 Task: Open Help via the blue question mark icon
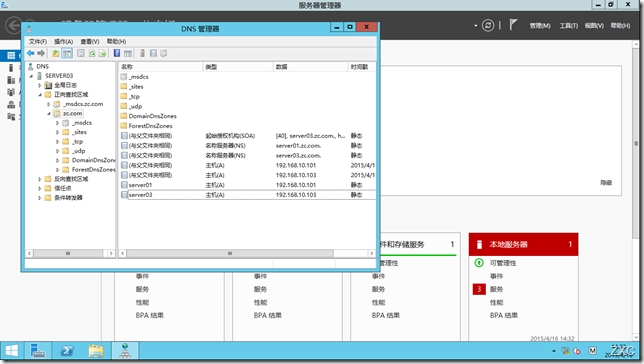117,53
